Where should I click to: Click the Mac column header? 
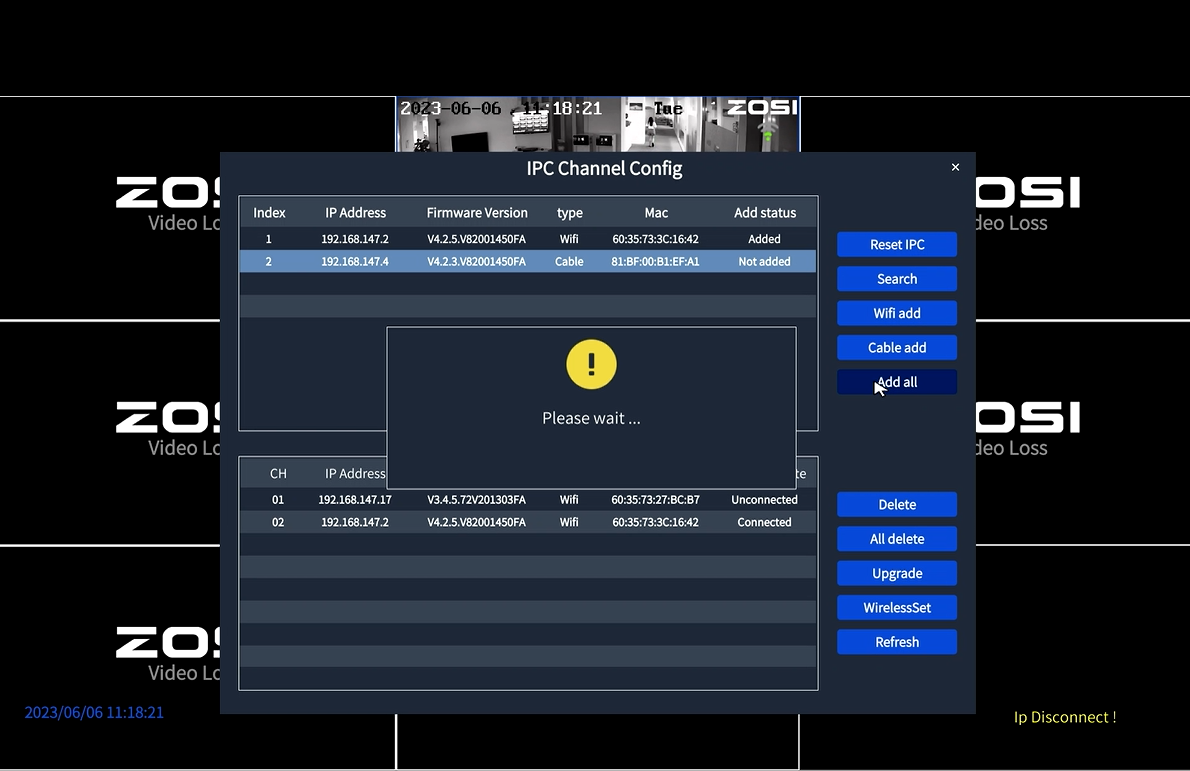[655, 212]
